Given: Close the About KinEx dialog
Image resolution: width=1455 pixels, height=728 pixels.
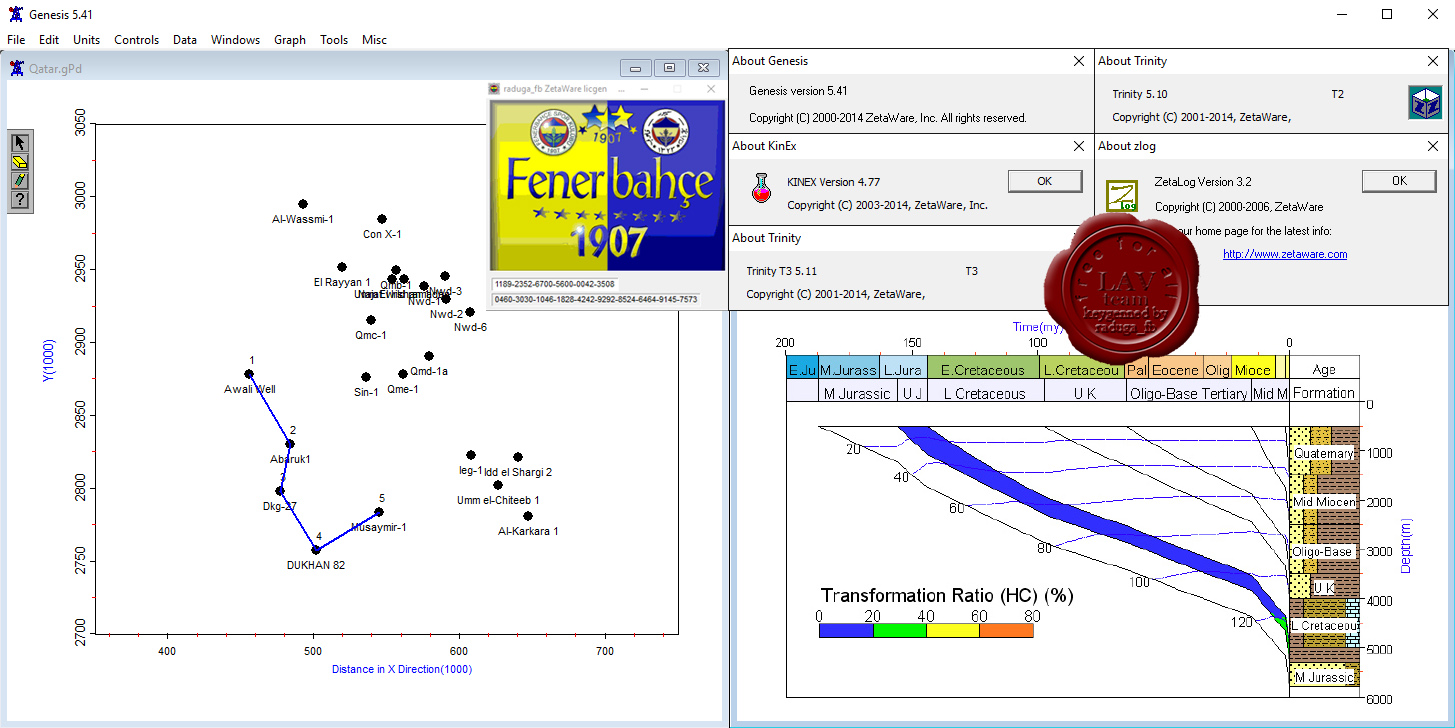Looking at the screenshot, I should point(1079,146).
